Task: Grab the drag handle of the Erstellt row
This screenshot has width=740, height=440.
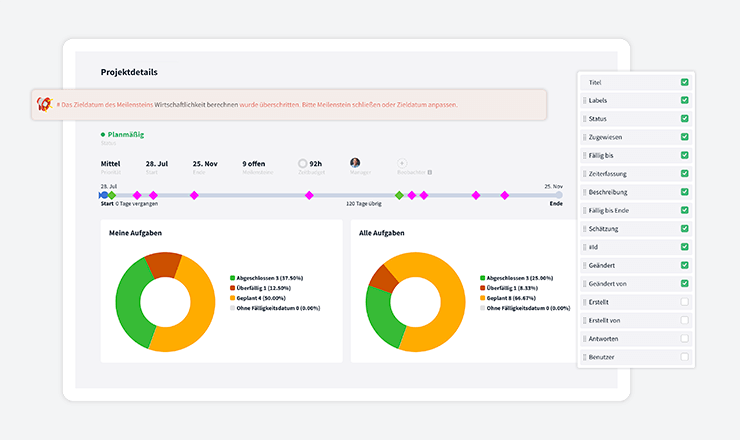Action: click(x=584, y=302)
